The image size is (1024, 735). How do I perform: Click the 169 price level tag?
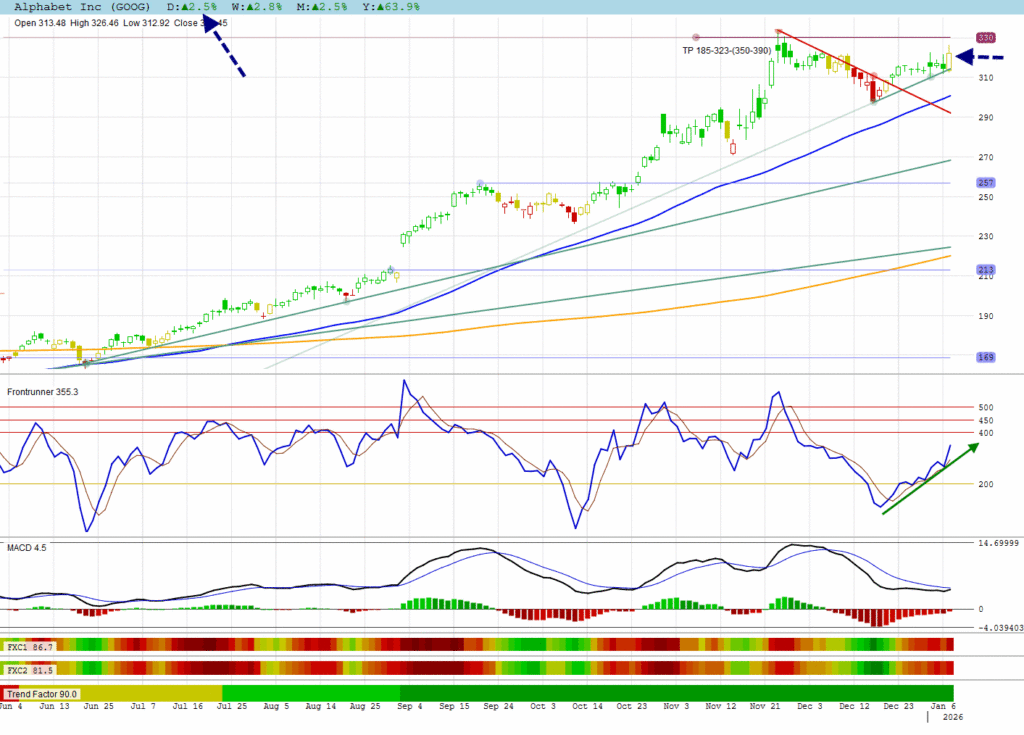click(984, 357)
